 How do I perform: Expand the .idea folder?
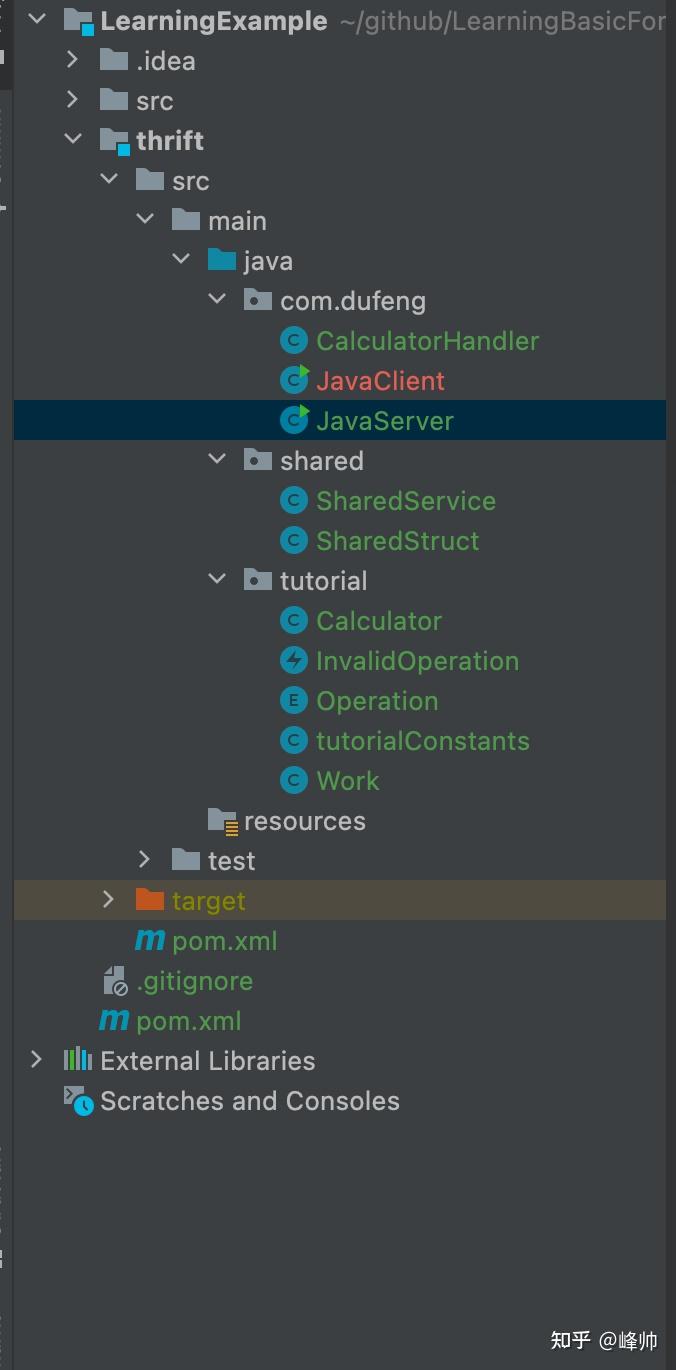[x=73, y=61]
